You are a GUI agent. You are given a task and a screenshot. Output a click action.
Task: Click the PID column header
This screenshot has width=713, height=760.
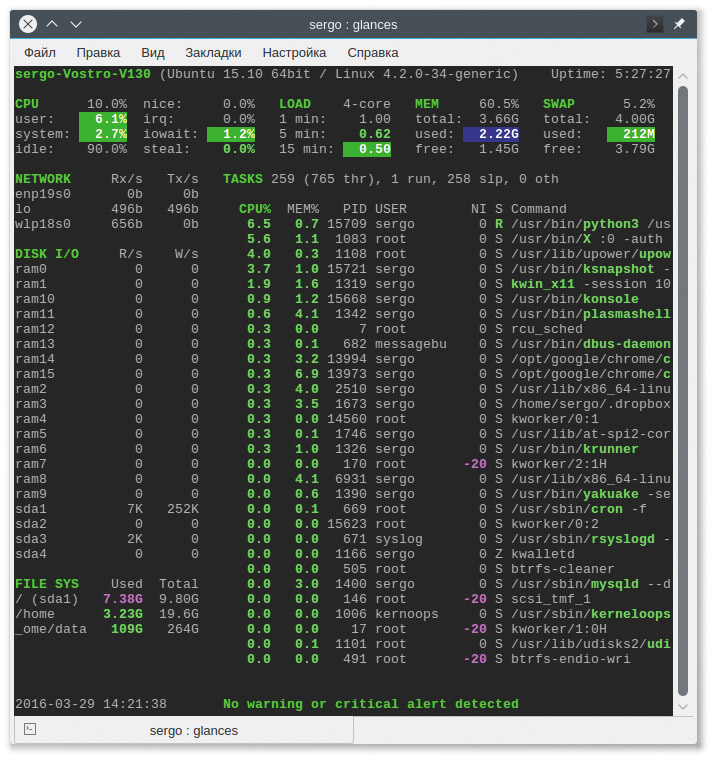355,209
